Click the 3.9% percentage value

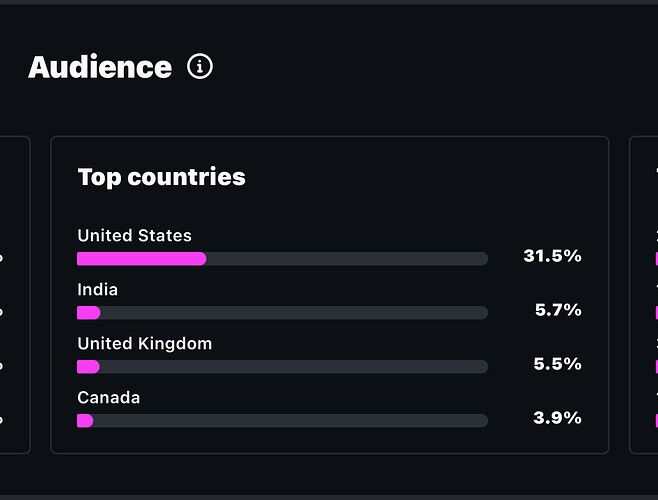(558, 418)
